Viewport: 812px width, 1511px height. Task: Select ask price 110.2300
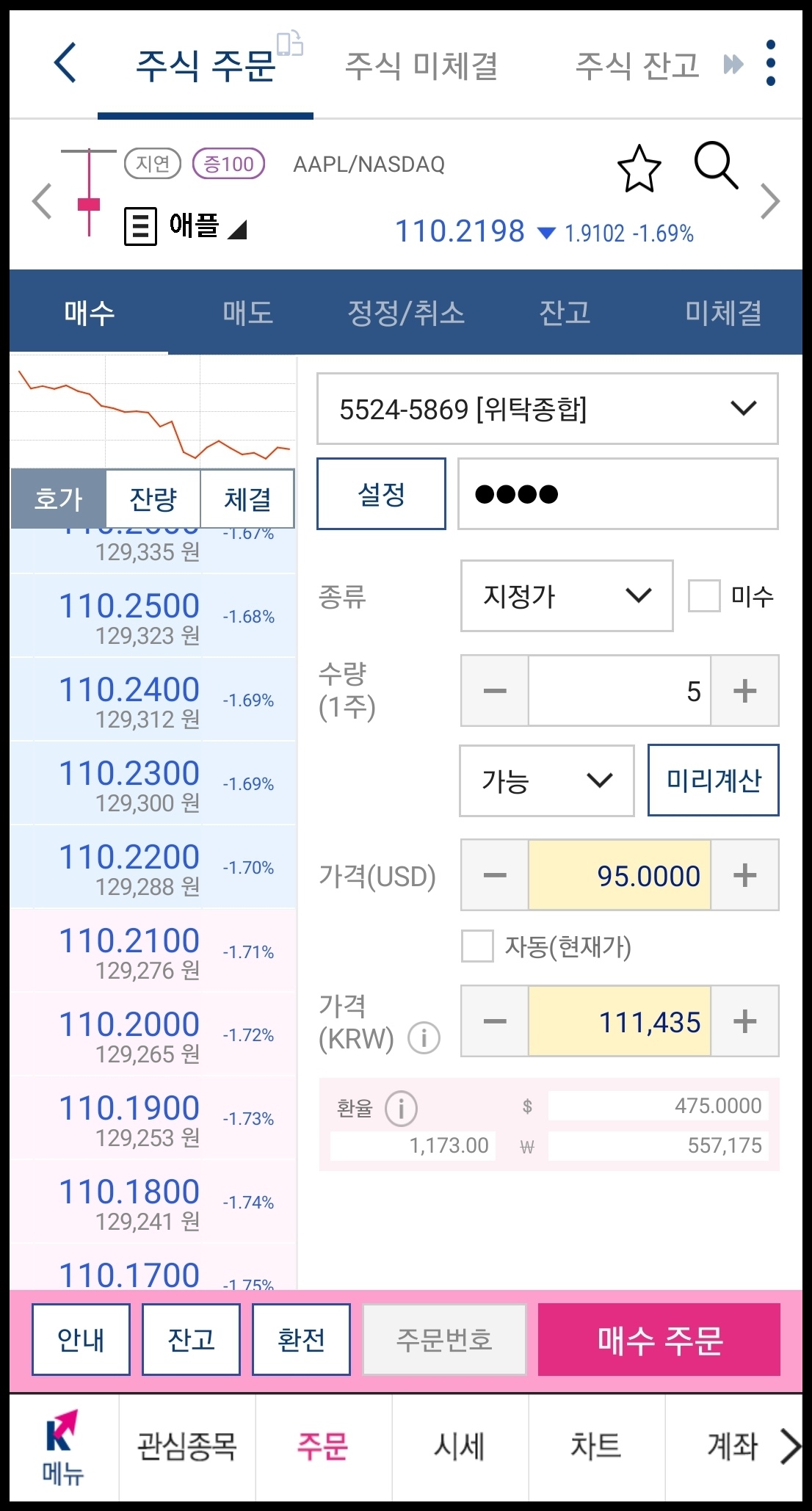pos(153,783)
